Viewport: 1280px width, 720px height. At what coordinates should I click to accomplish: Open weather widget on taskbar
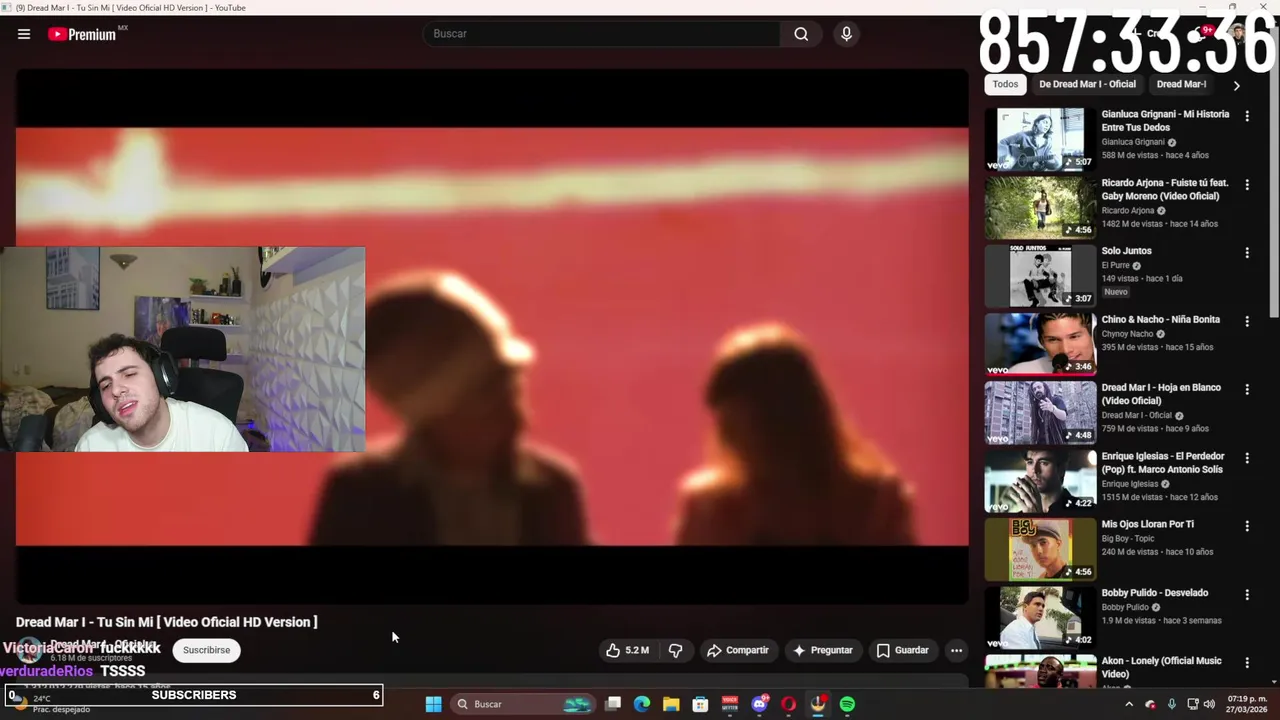50,704
